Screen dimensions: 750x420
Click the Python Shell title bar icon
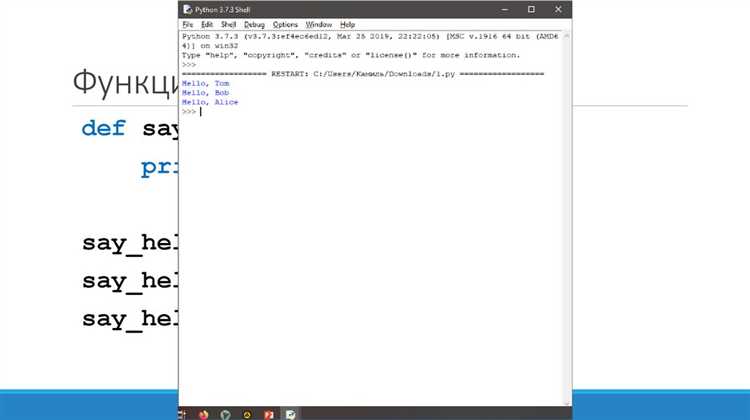[x=188, y=10]
